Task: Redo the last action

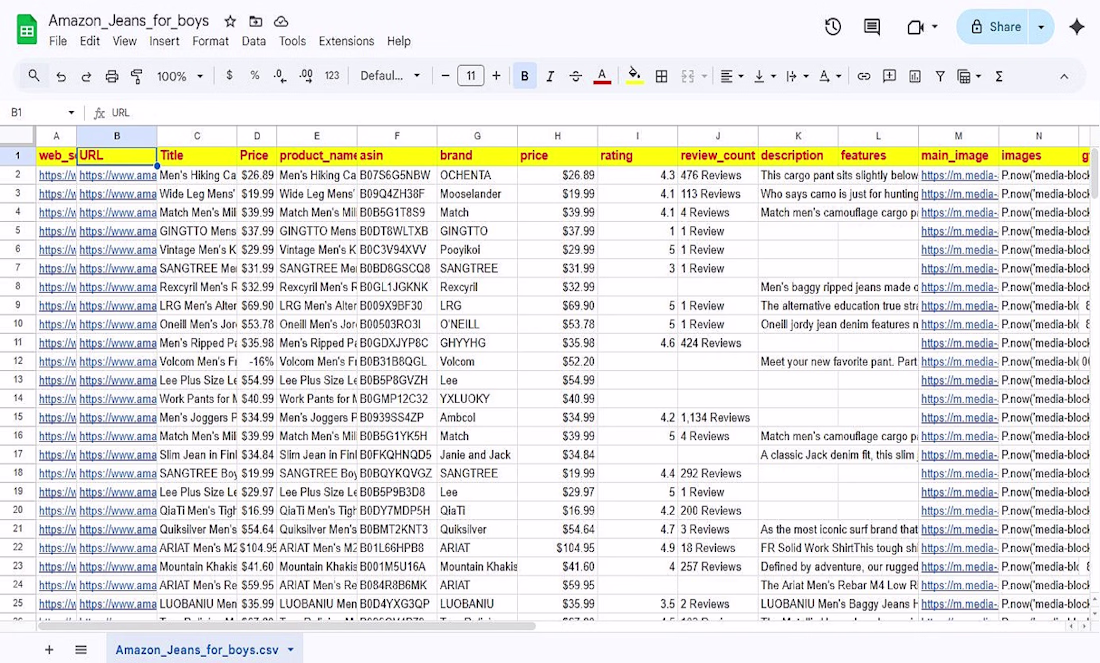Action: pyautogui.click(x=86, y=76)
